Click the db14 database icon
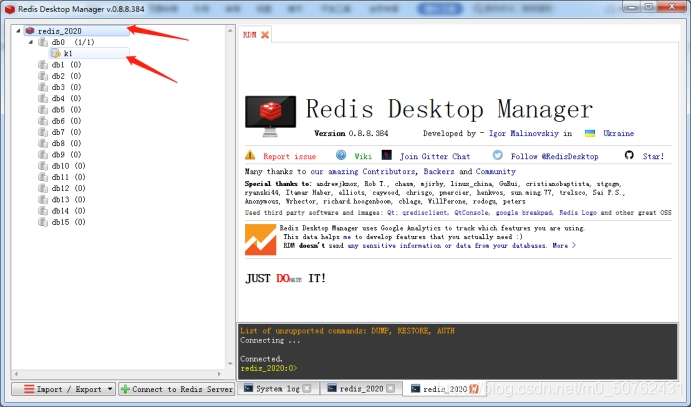 point(43,211)
